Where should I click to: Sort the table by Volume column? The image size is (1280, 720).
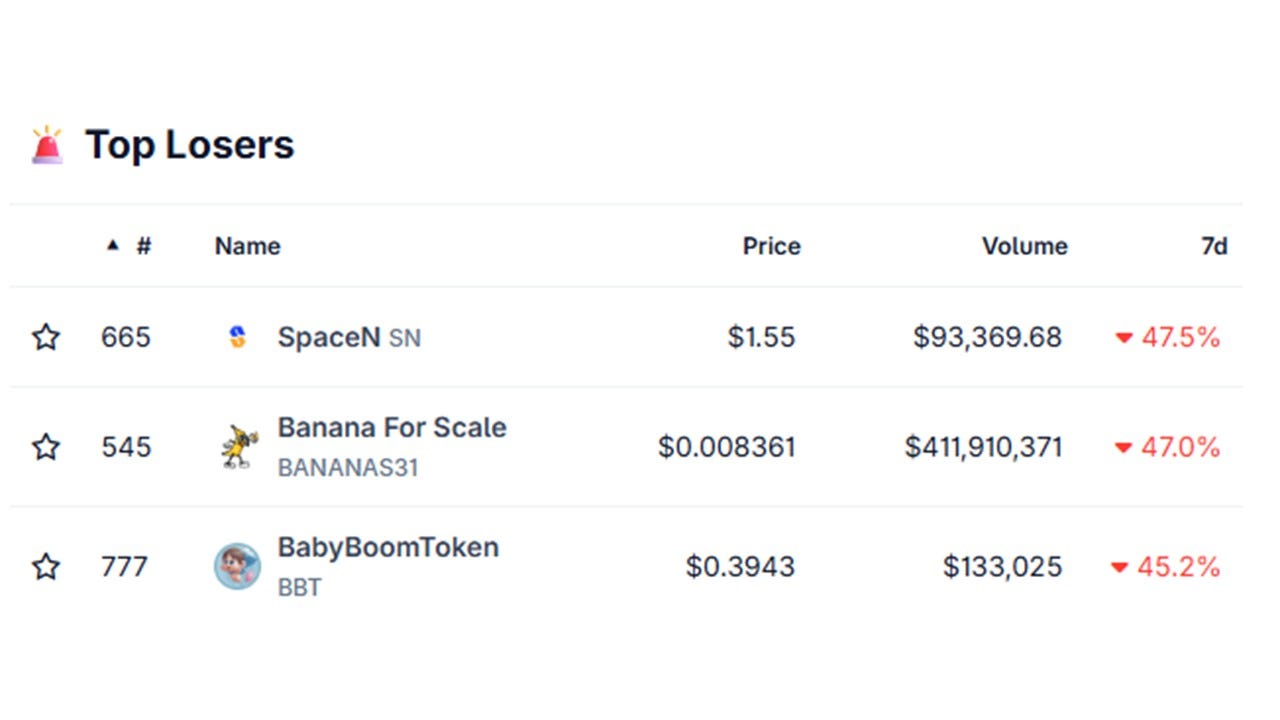tap(1025, 245)
